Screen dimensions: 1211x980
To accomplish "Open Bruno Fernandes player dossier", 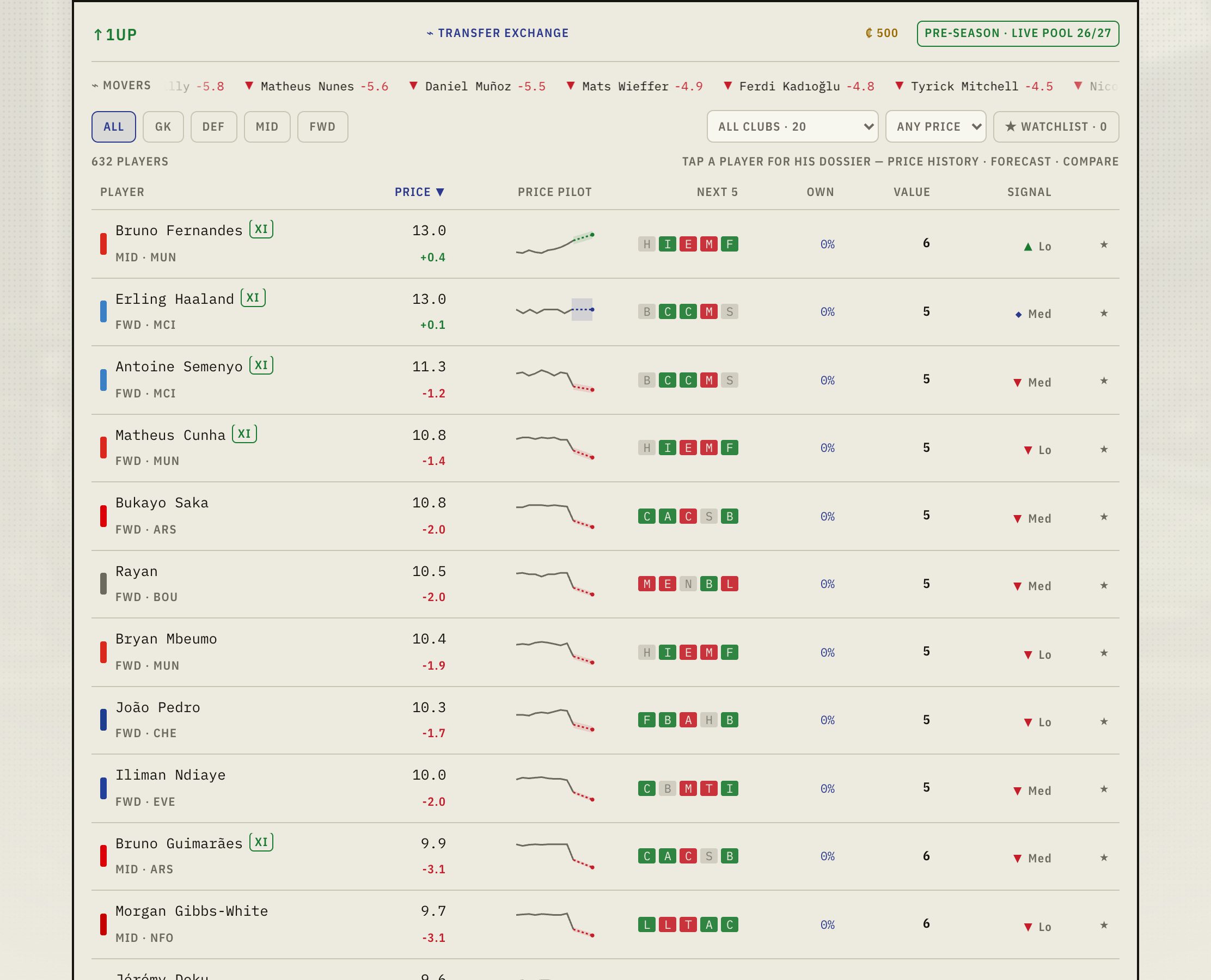I will click(x=605, y=244).
